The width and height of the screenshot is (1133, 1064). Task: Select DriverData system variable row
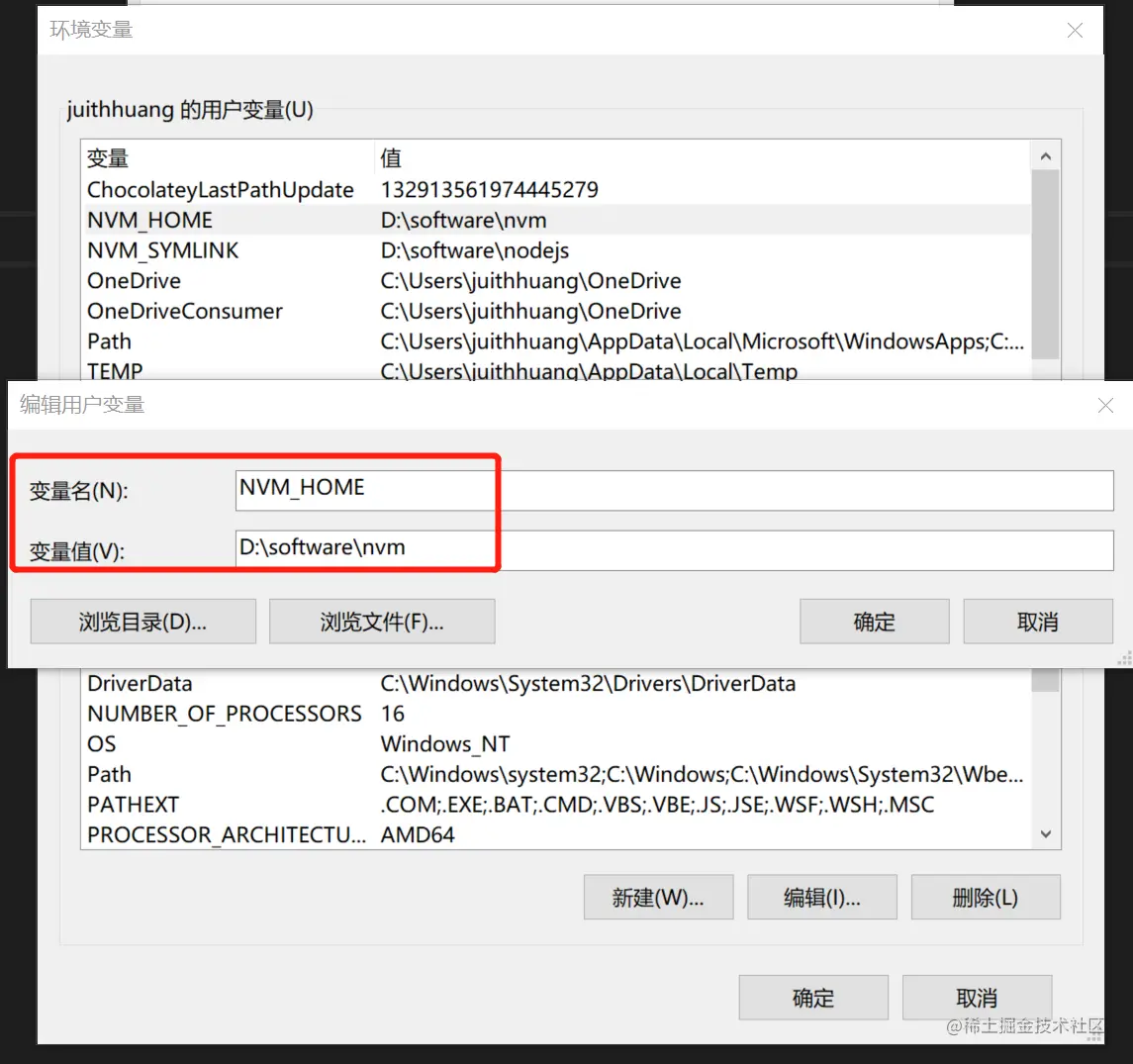[556, 683]
